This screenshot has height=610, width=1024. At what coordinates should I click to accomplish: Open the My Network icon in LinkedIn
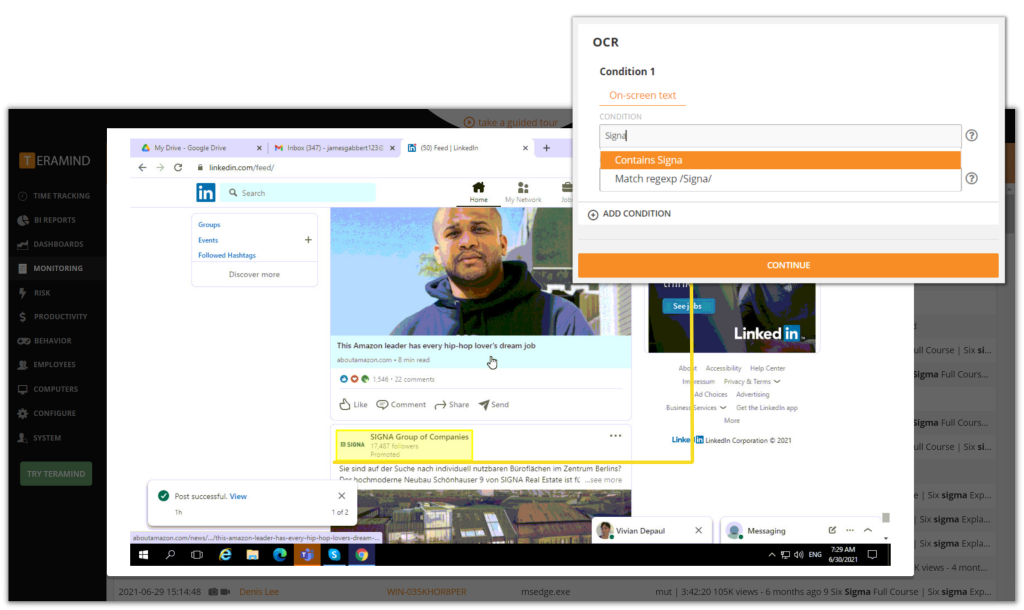(523, 188)
